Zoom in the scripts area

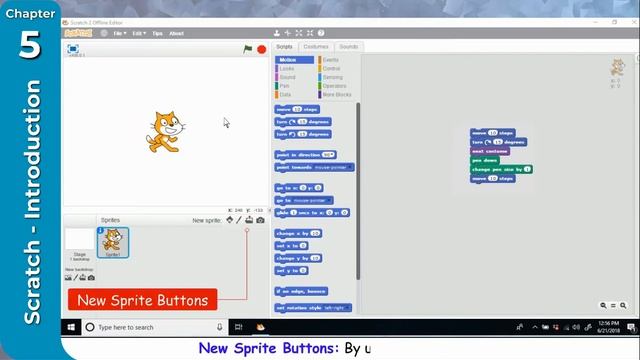pyautogui.click(x=623, y=305)
